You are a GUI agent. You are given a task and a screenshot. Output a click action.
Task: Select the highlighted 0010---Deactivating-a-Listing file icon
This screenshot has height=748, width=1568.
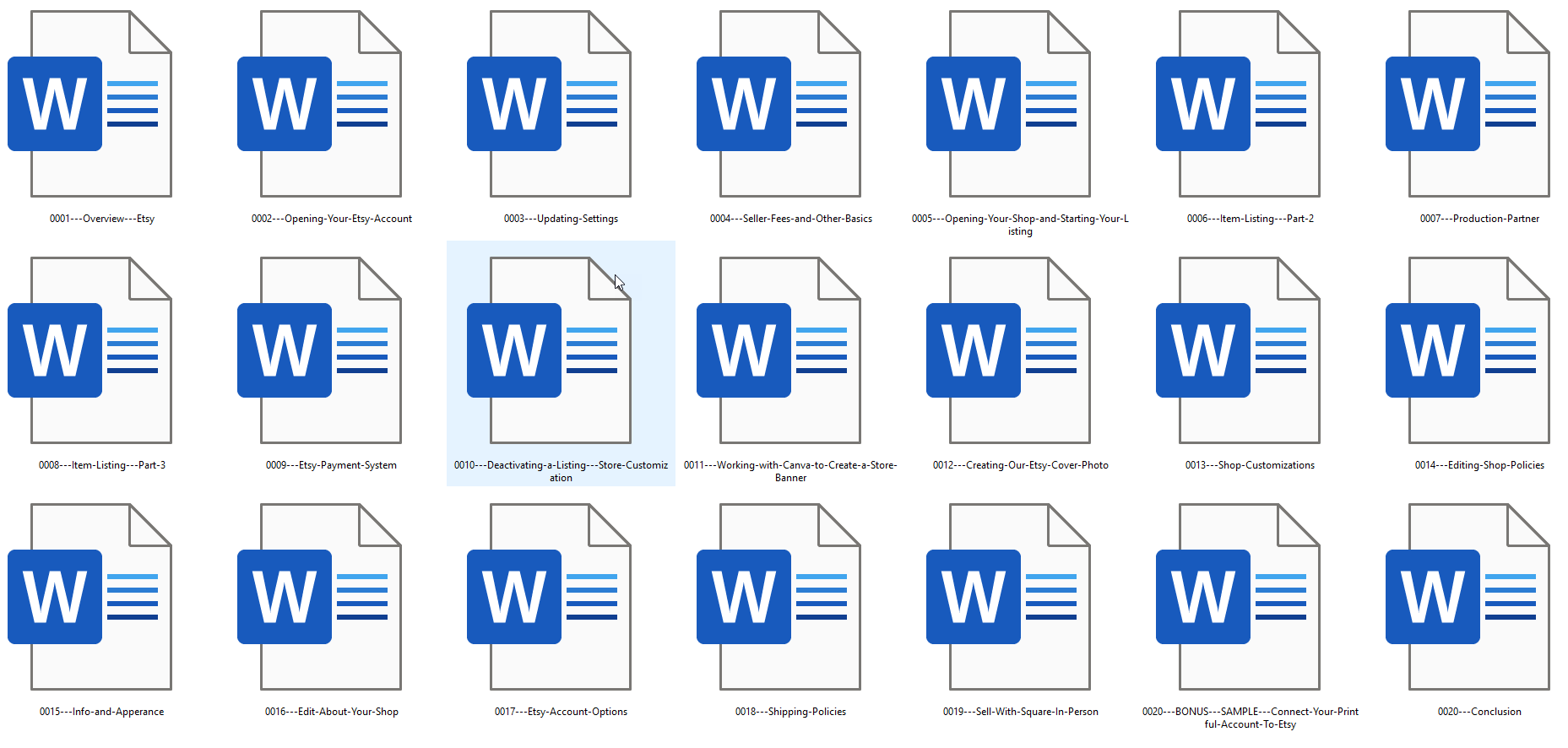click(x=549, y=350)
